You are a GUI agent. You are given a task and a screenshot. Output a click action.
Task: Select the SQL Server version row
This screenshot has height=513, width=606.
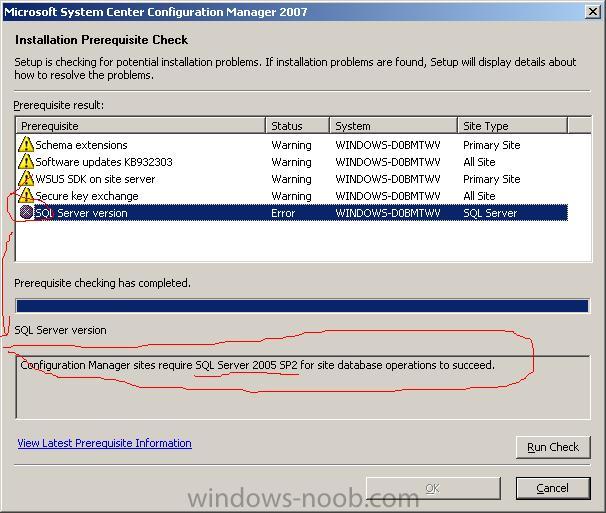[x=292, y=213]
